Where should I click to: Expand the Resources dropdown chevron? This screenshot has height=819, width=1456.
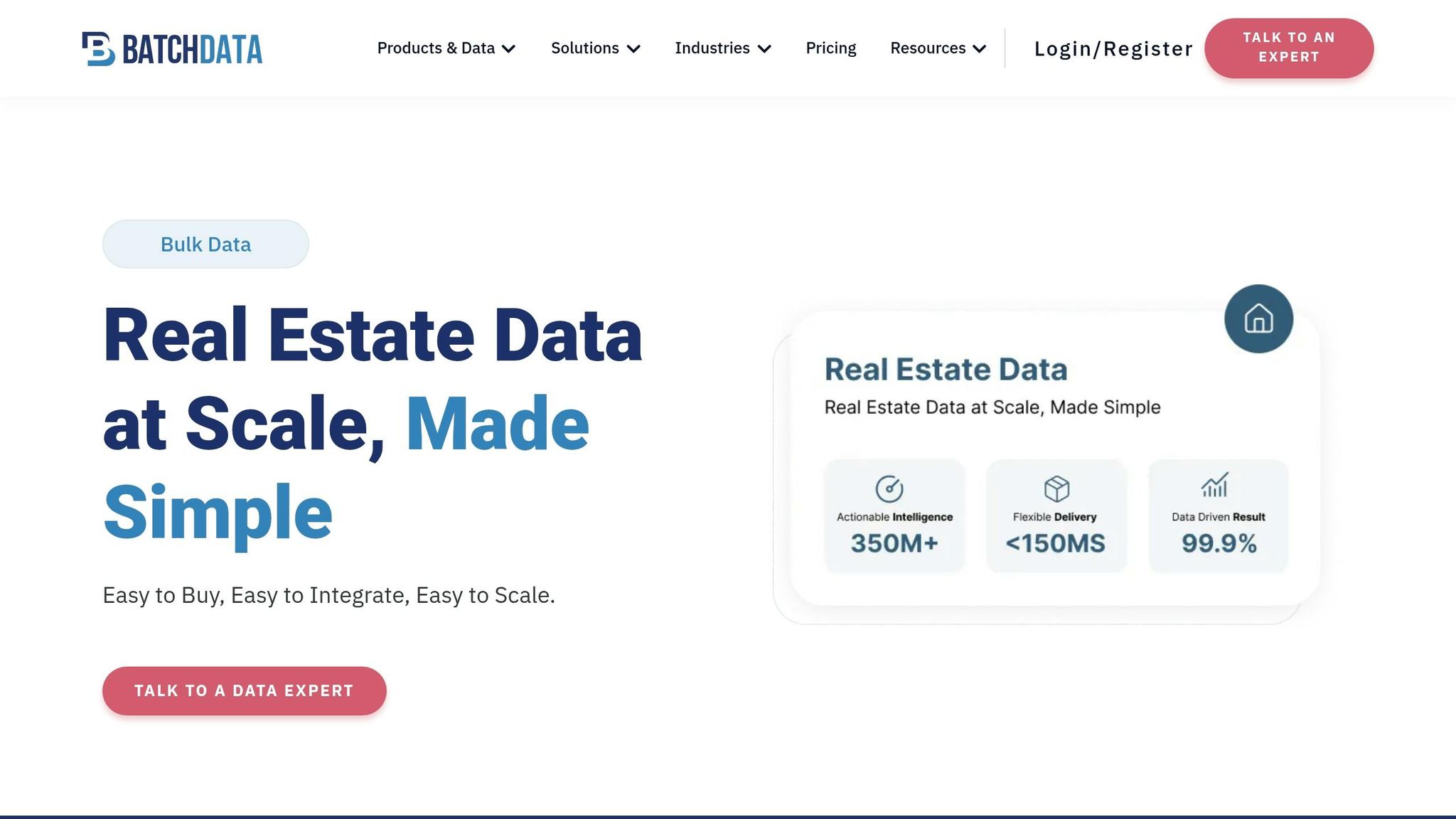click(979, 49)
